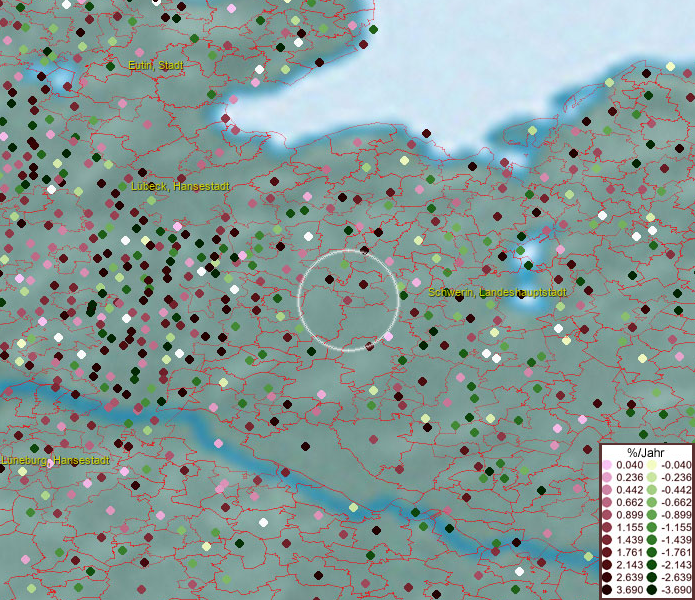
Task: Click the dark green dot beside 'Eutin, Stadt' label
Action: pos(110,66)
